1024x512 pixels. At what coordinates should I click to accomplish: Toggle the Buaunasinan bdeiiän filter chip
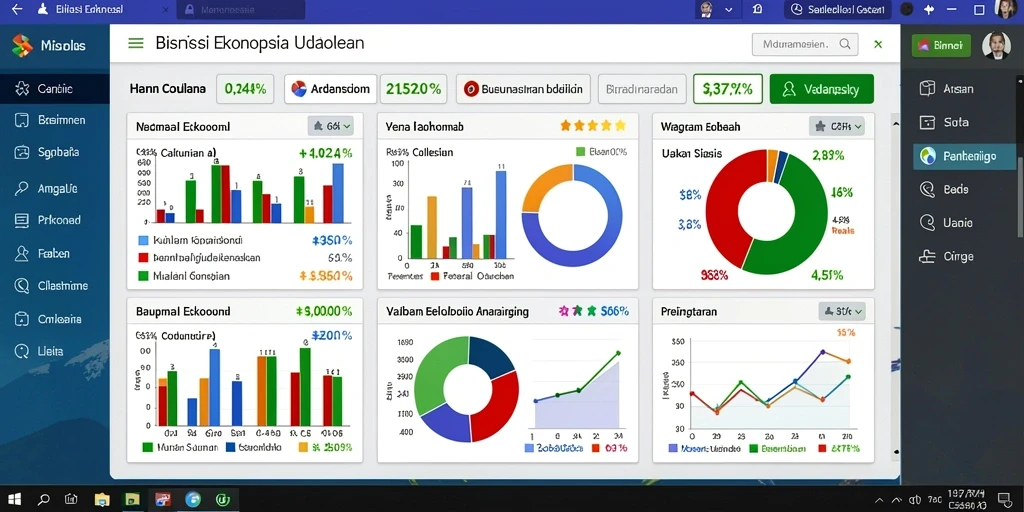coord(523,89)
